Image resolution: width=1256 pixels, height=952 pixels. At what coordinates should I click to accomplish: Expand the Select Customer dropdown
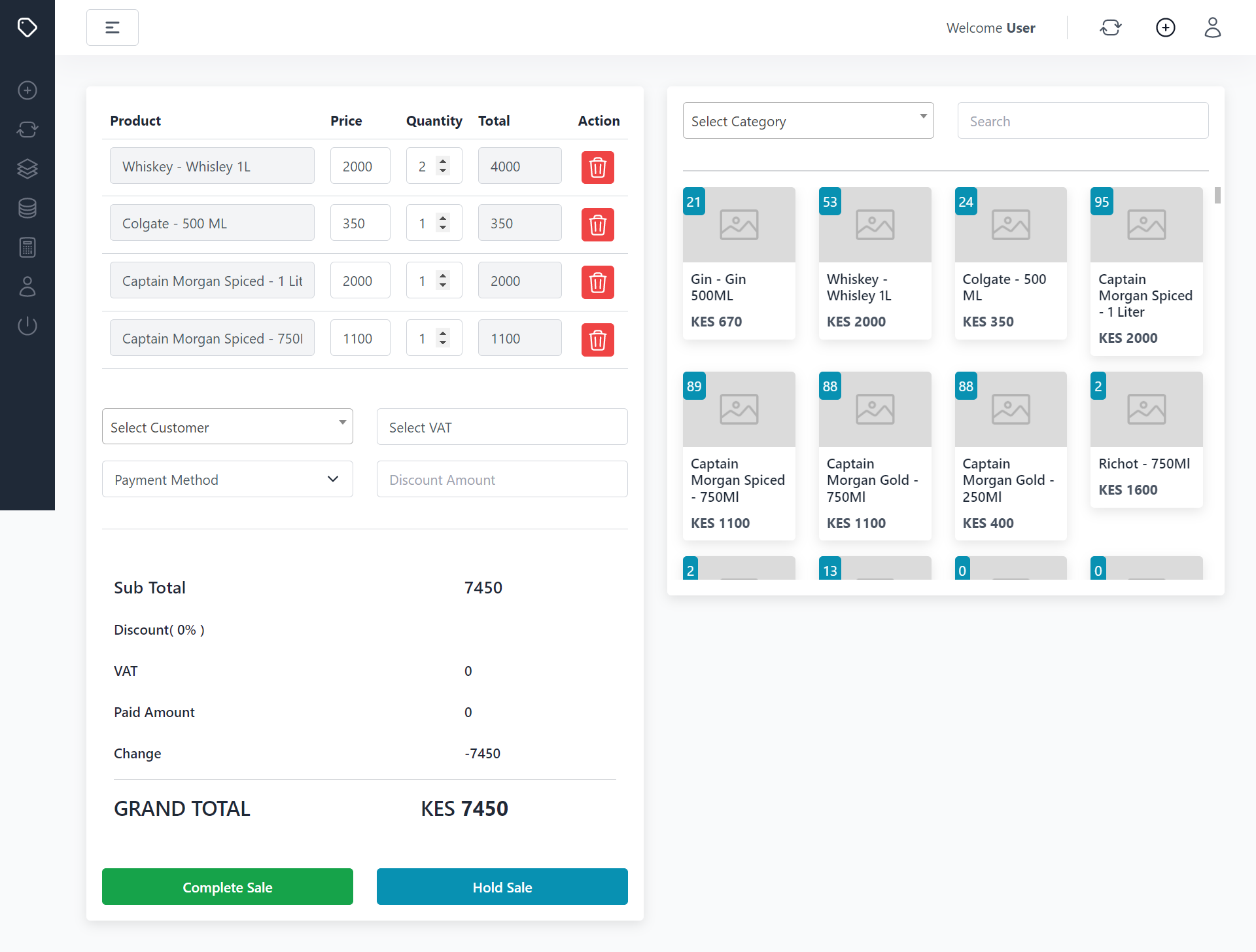tap(227, 427)
